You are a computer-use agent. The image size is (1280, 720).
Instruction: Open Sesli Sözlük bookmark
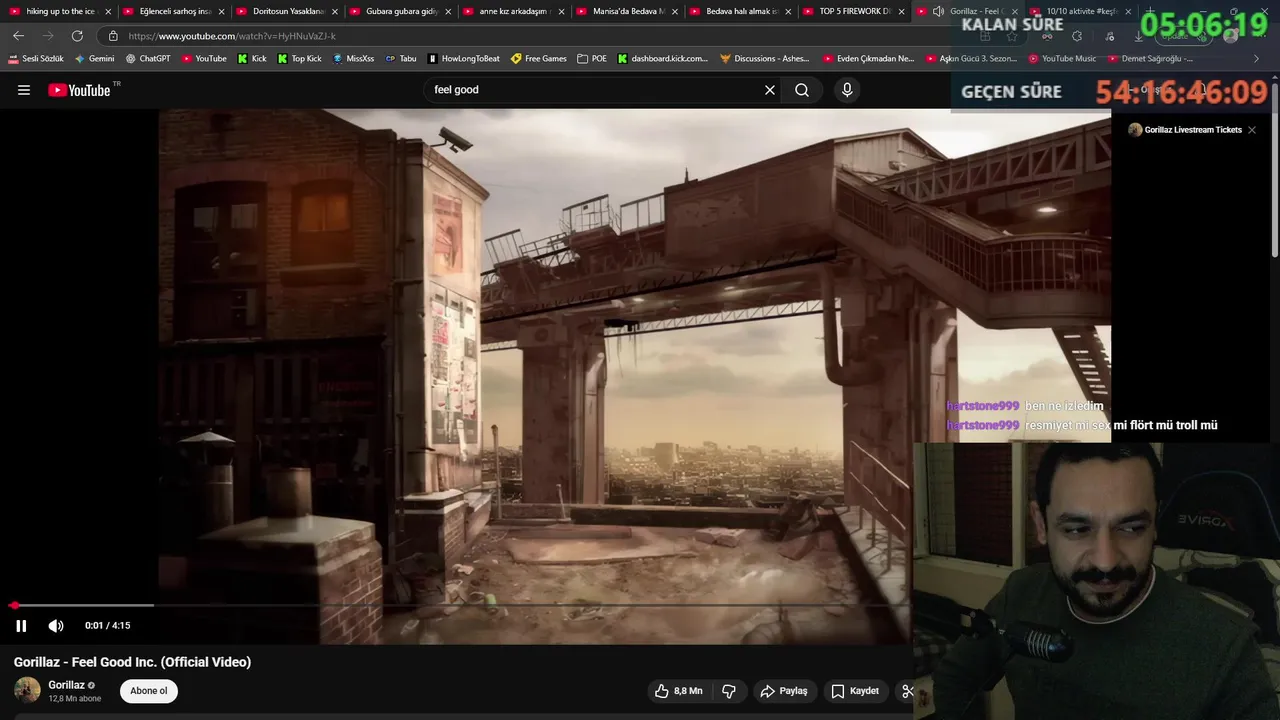[x=36, y=59]
